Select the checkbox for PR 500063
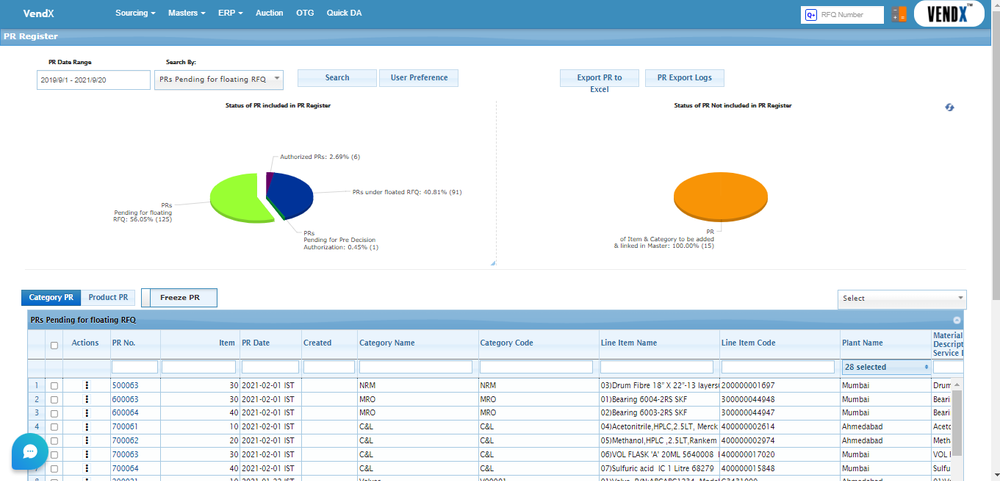 click(54, 386)
